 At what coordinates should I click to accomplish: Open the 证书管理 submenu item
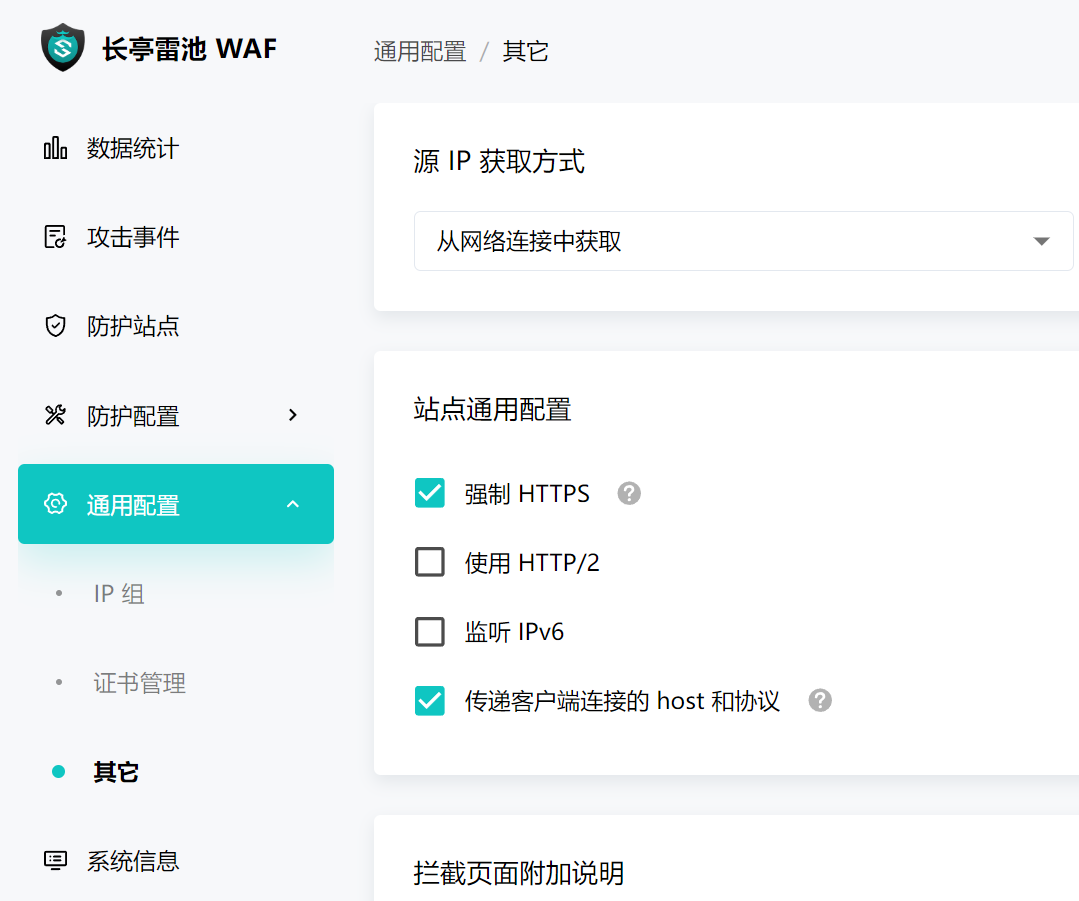click(x=140, y=683)
